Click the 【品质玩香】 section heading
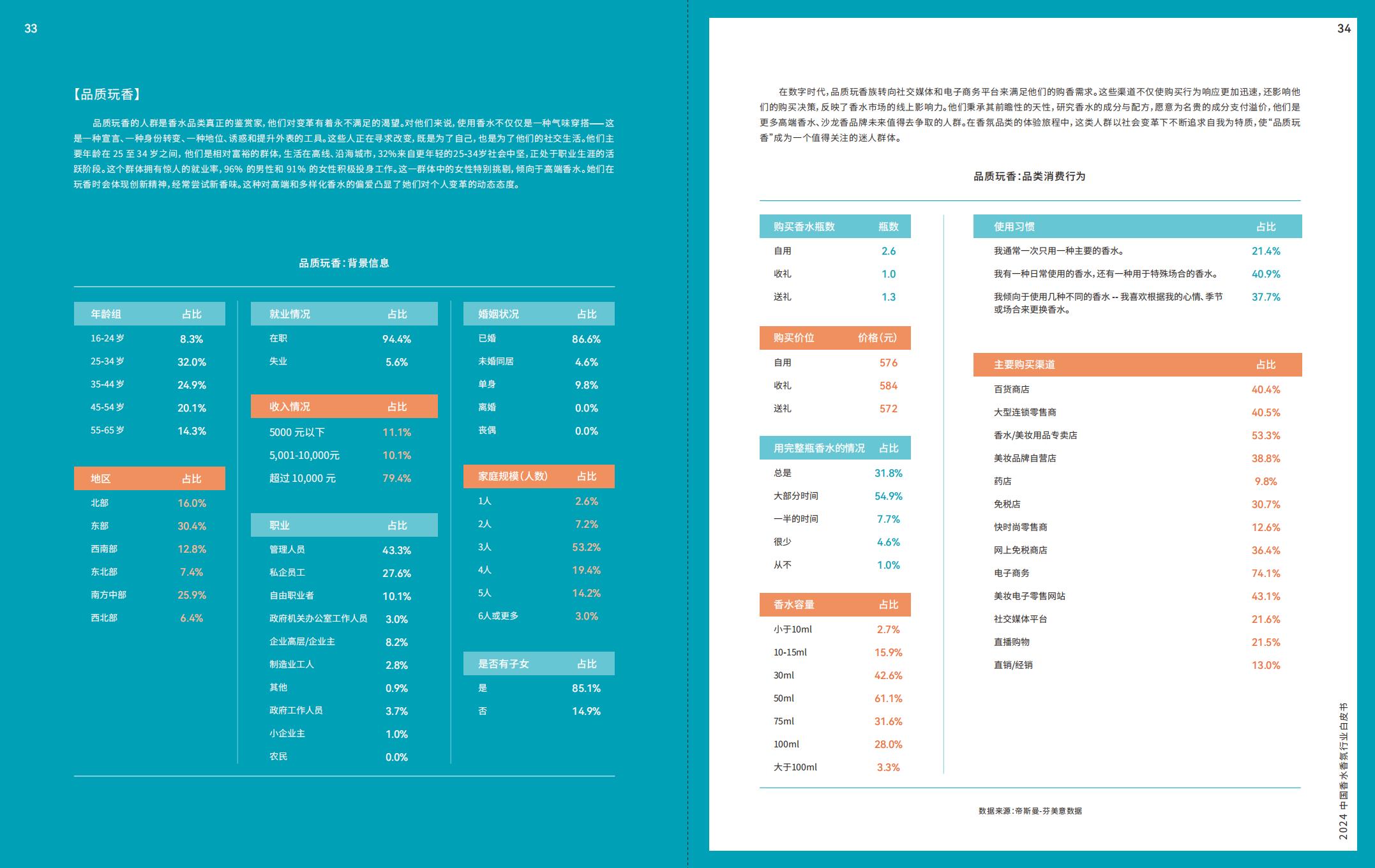 pos(107,94)
